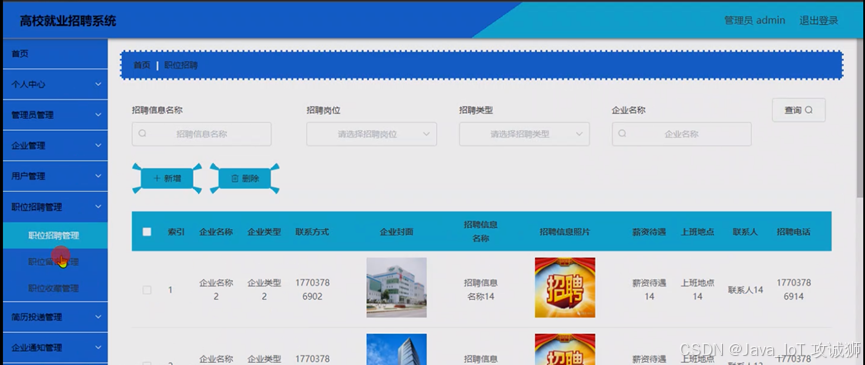The image size is (865, 365).
Task: Click the search icon in 招聘信息名称 field
Action: (x=142, y=133)
